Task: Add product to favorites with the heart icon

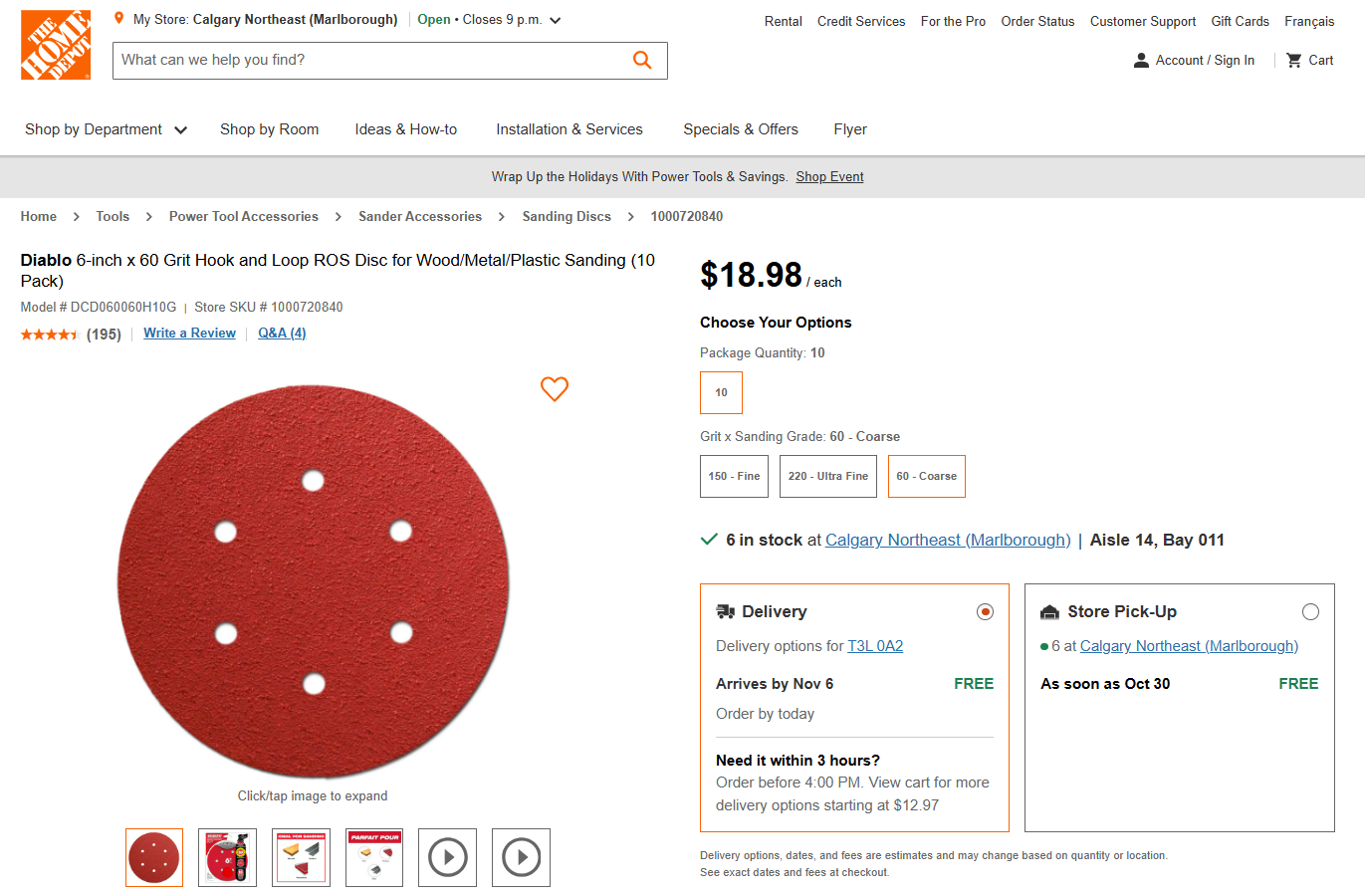Action: [555, 389]
